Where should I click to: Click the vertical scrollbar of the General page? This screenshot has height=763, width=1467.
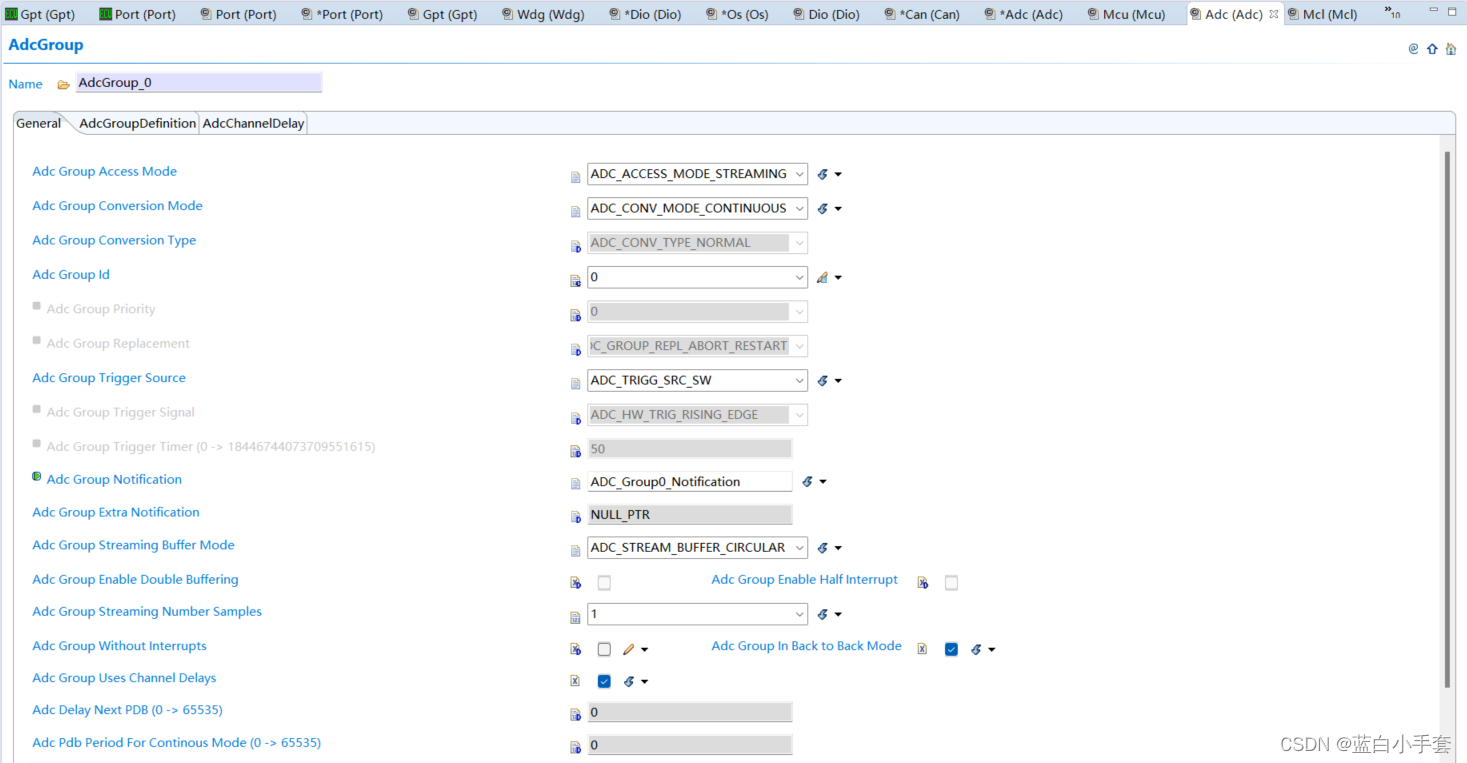[x=1446, y=420]
